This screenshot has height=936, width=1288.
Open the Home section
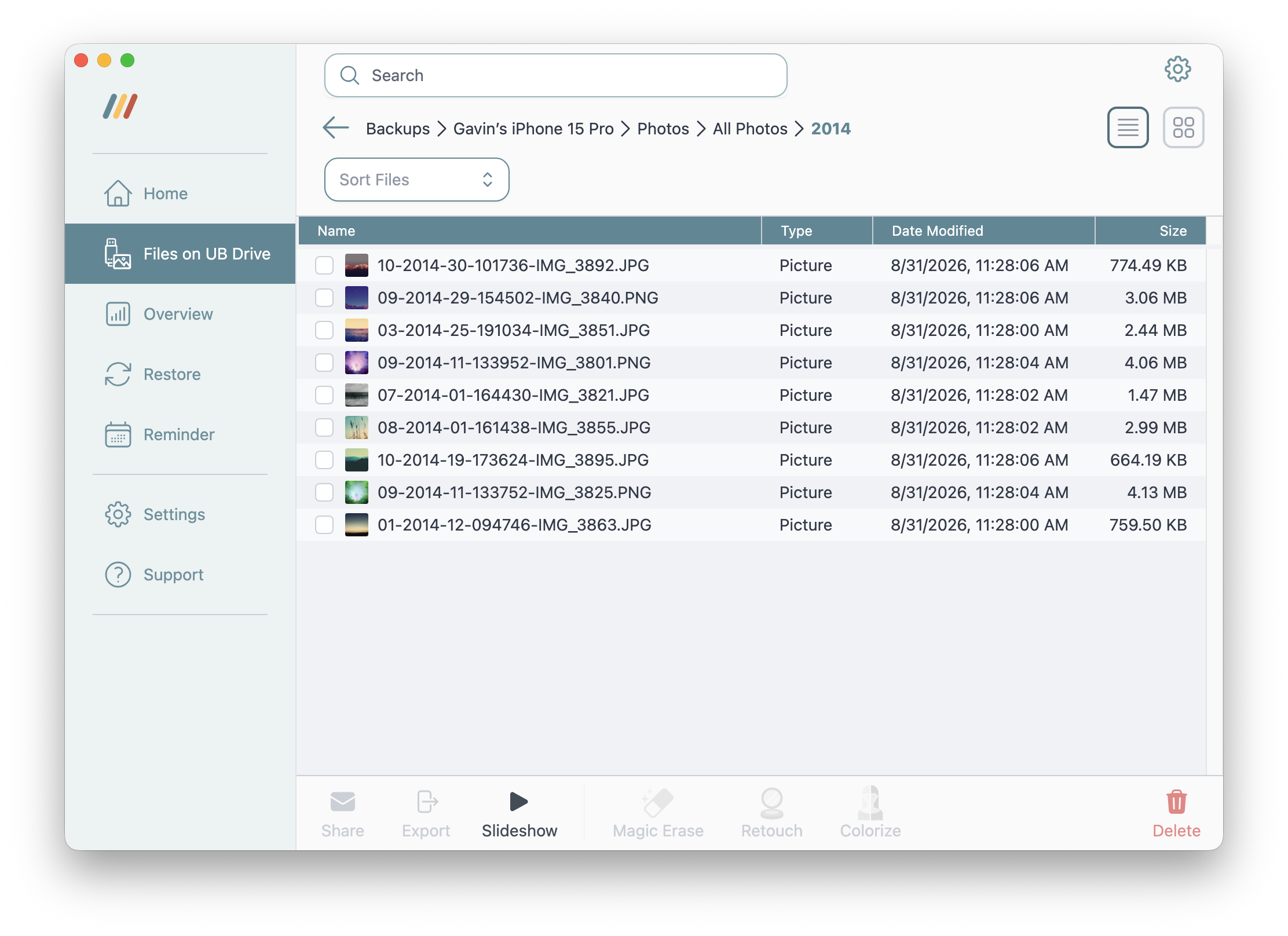pyautogui.click(x=180, y=193)
